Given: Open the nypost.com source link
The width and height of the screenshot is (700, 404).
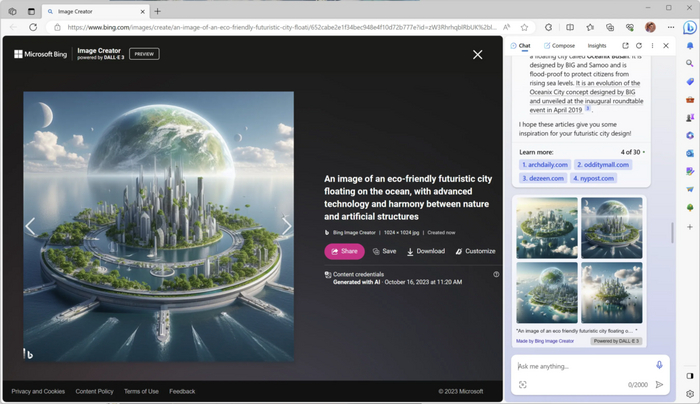Looking at the screenshot, I should tap(594, 178).
